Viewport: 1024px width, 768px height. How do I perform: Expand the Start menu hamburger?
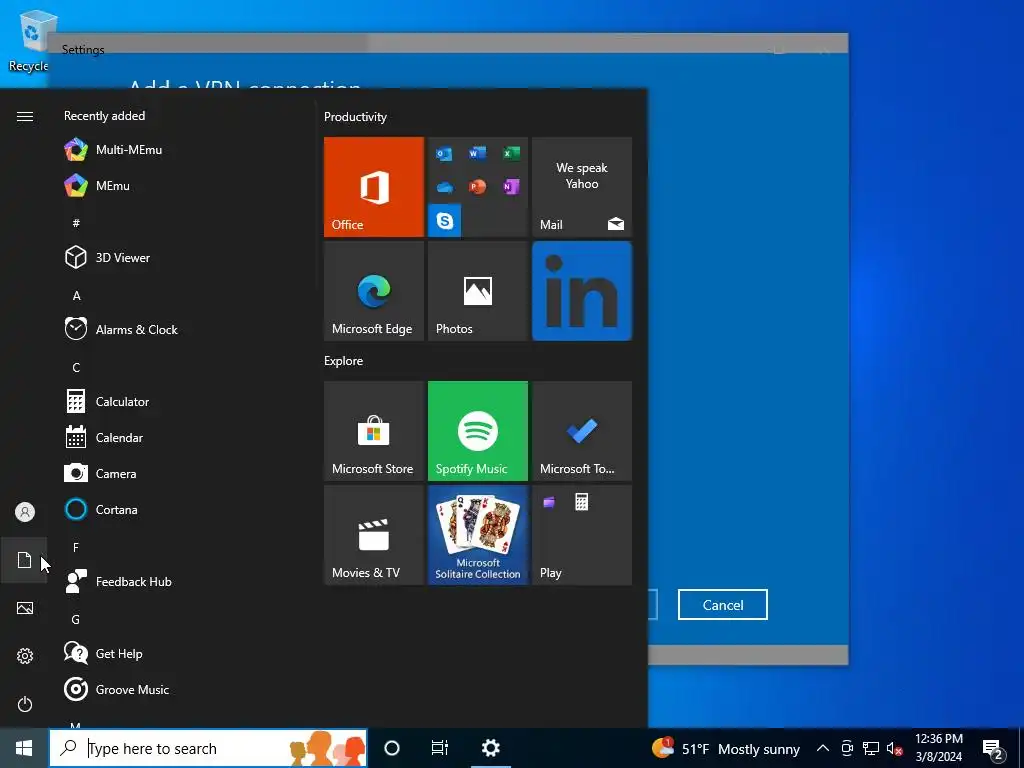(x=25, y=116)
